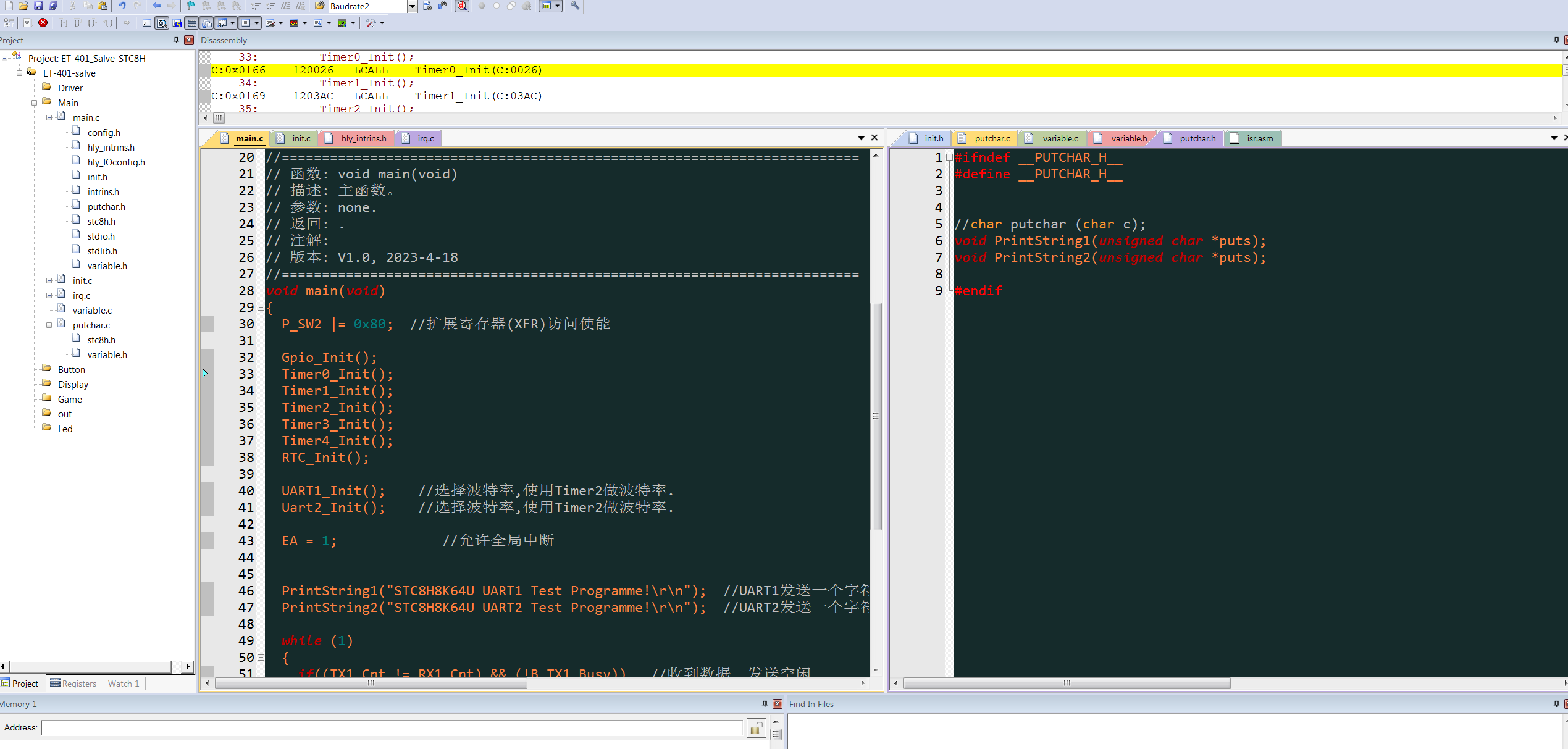Toggle Watch windows button

pyautogui.click(x=222, y=23)
